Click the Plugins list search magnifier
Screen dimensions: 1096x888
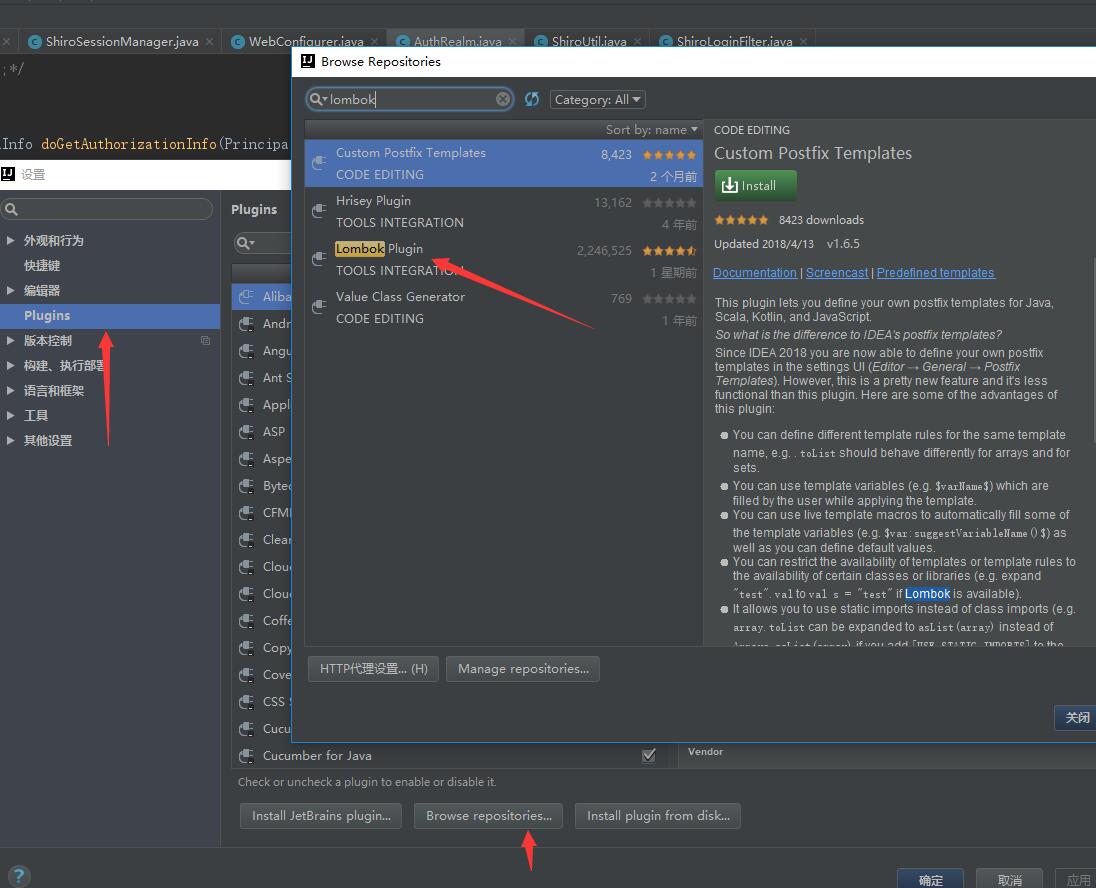245,243
